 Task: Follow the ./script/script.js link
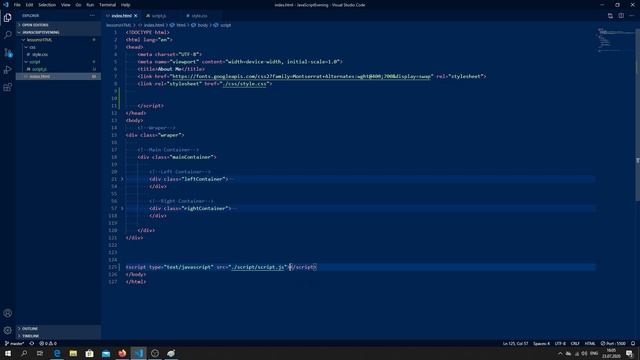257,267
